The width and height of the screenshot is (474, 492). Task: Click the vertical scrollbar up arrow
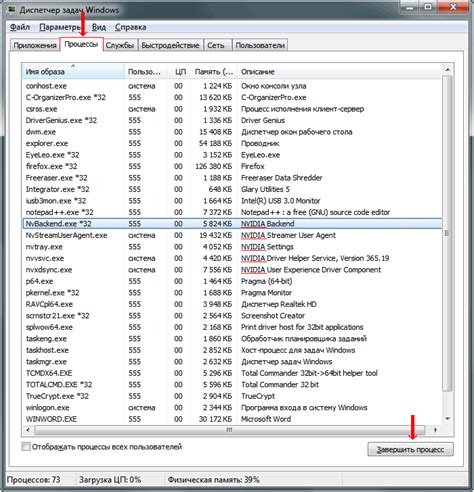pos(447,70)
